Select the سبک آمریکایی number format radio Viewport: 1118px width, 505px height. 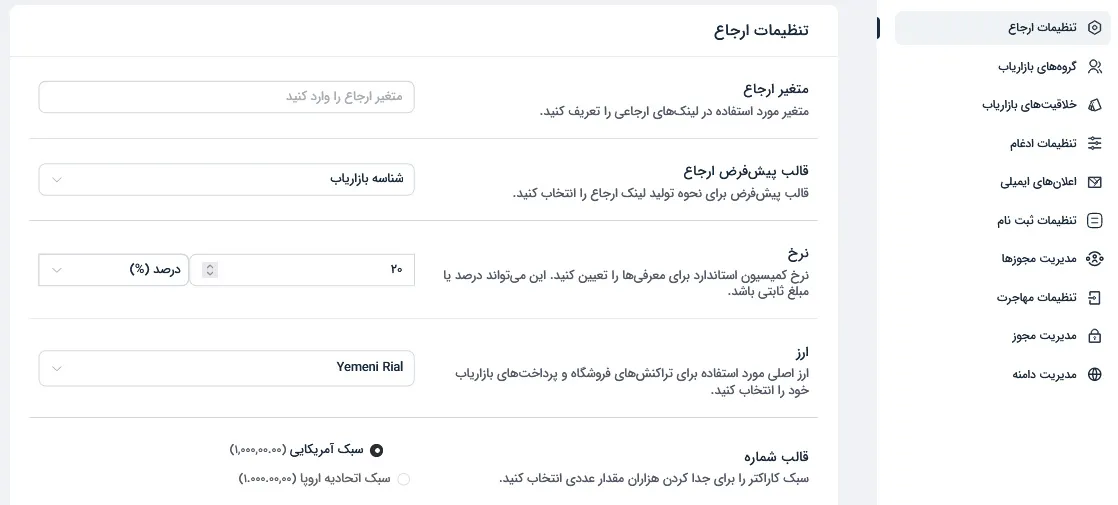pyautogui.click(x=376, y=450)
